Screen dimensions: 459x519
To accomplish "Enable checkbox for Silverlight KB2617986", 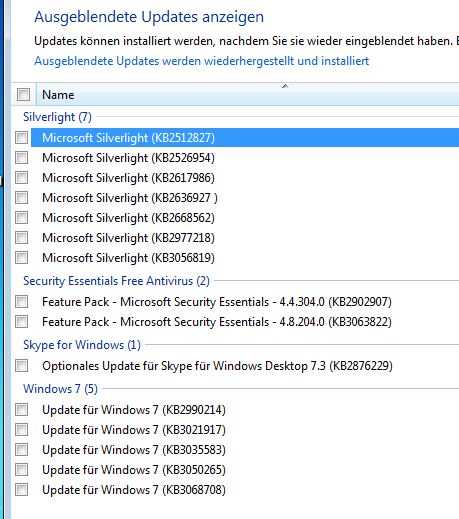I will [21, 177].
